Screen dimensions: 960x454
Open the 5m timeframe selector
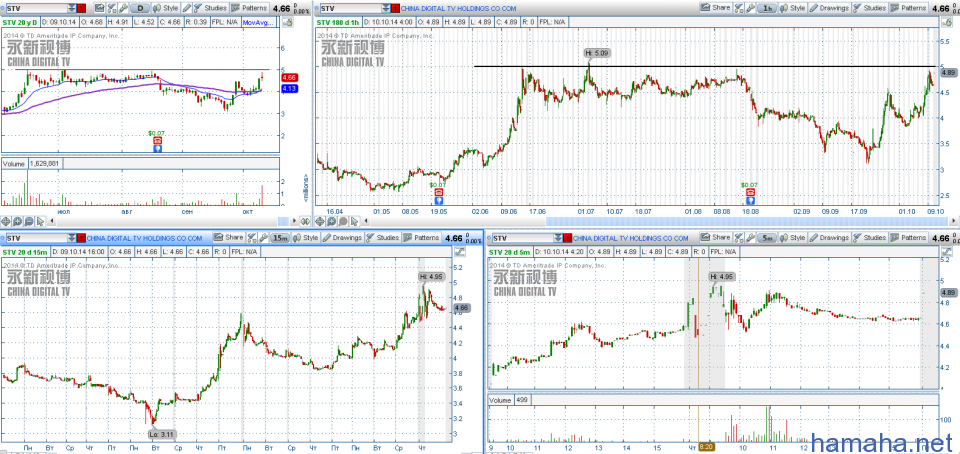tap(768, 238)
